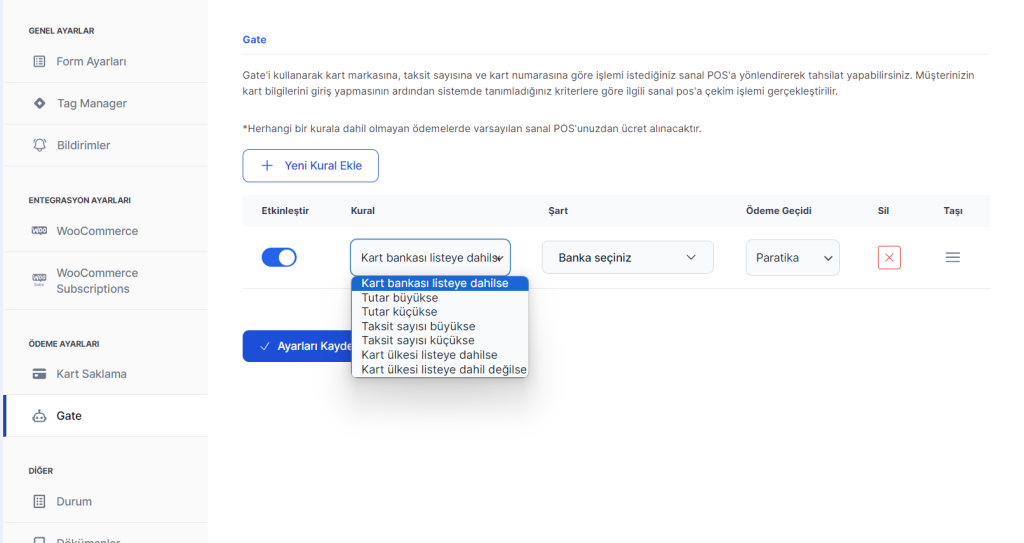Screen dimensions: 1024x543
Task: Select Kart ülkesi listeye dahilse option
Action: pyautogui.click(x=429, y=355)
